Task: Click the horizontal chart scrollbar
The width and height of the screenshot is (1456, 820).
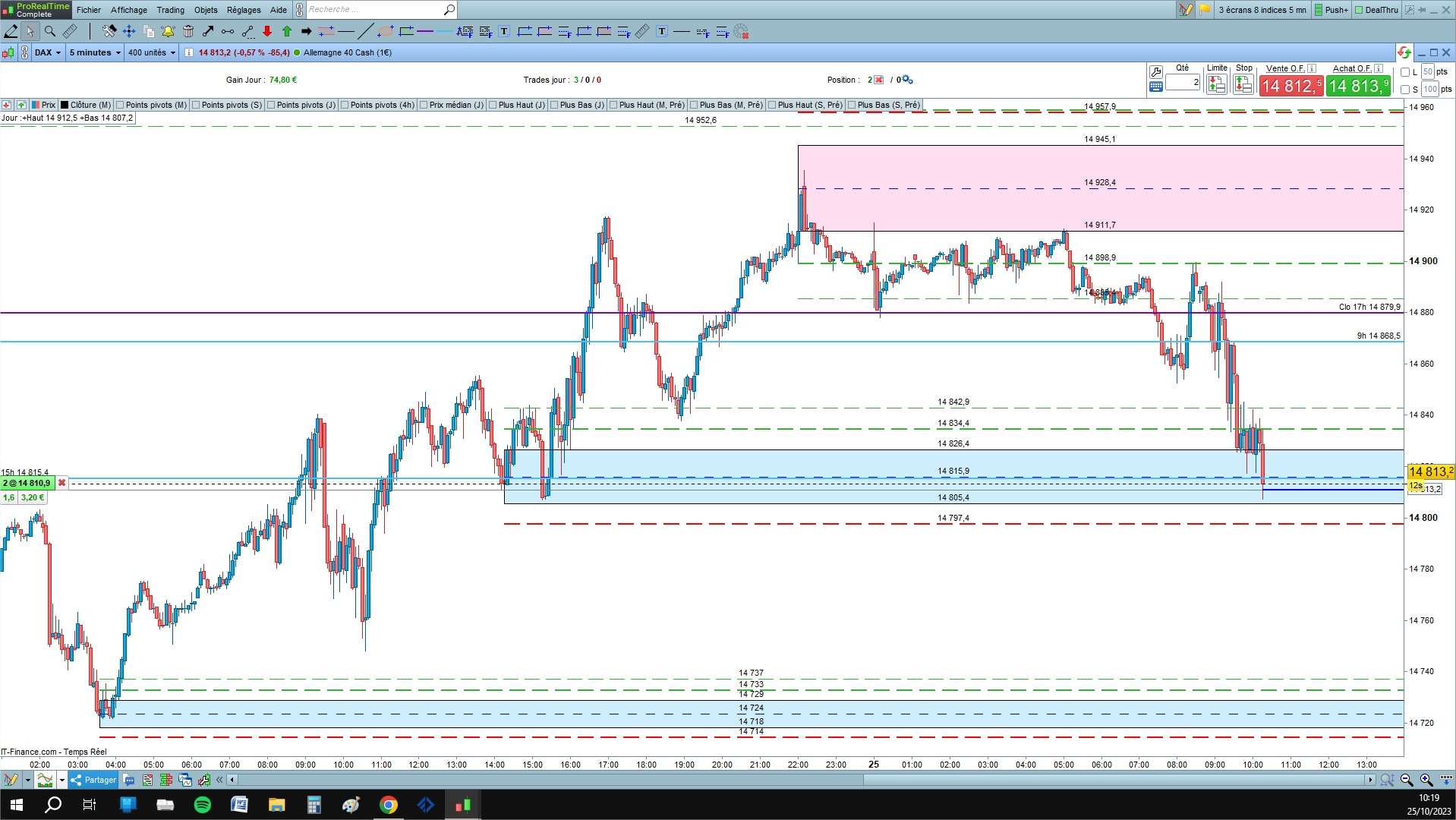Action: [x=801, y=780]
